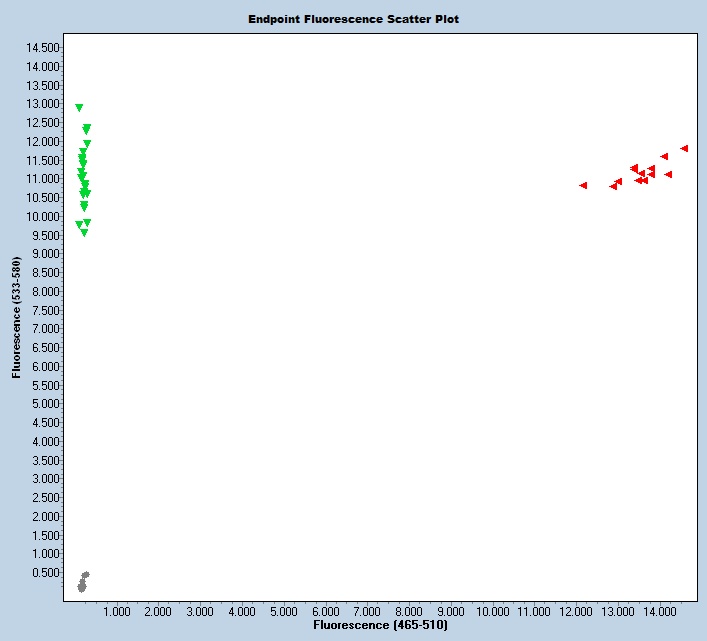Screen dimensions: 707x641
Task: Click the 14.000 tick label on x-axis
Action: (x=659, y=610)
